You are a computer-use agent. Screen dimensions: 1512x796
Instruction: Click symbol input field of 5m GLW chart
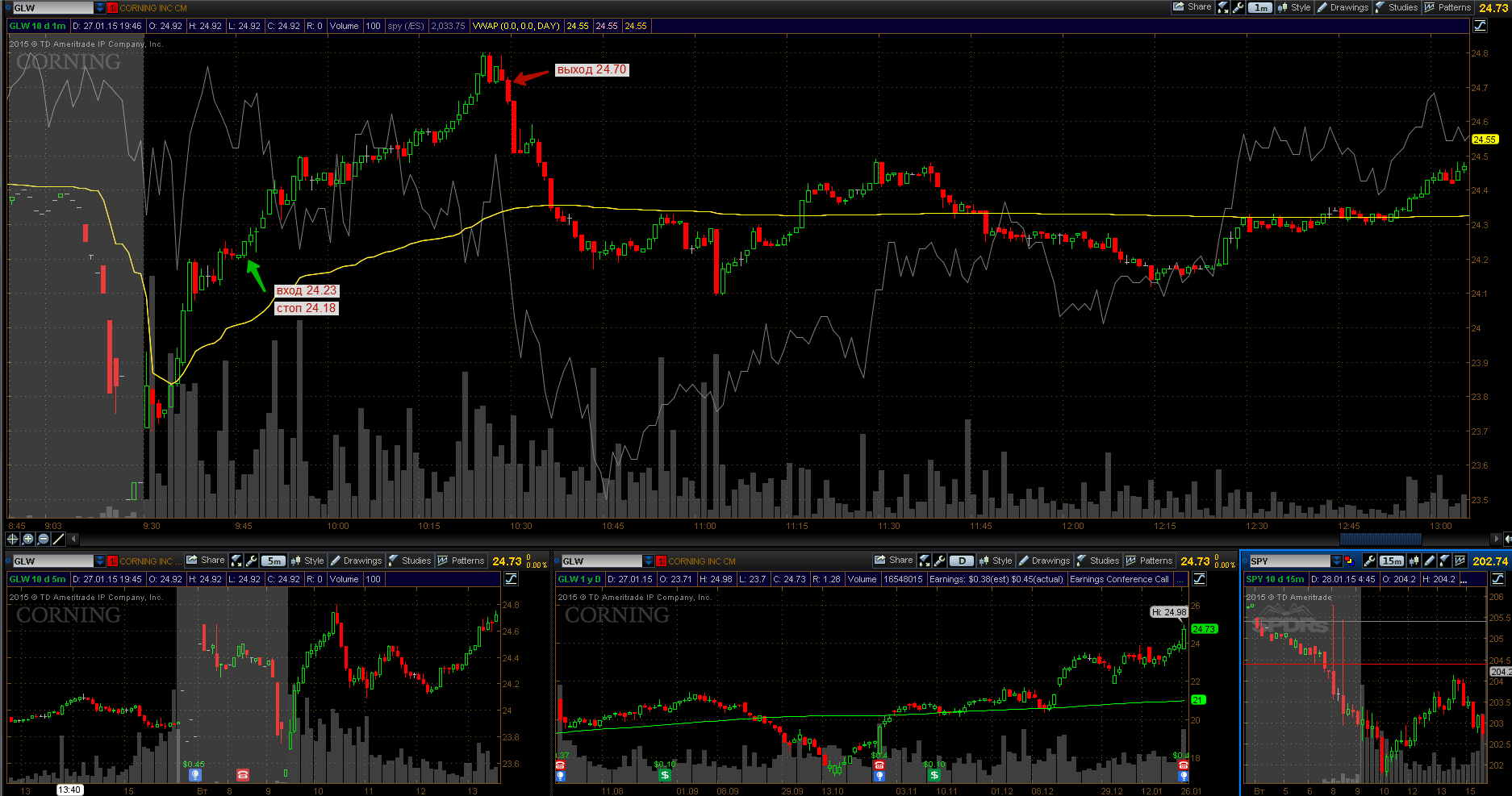(52, 561)
